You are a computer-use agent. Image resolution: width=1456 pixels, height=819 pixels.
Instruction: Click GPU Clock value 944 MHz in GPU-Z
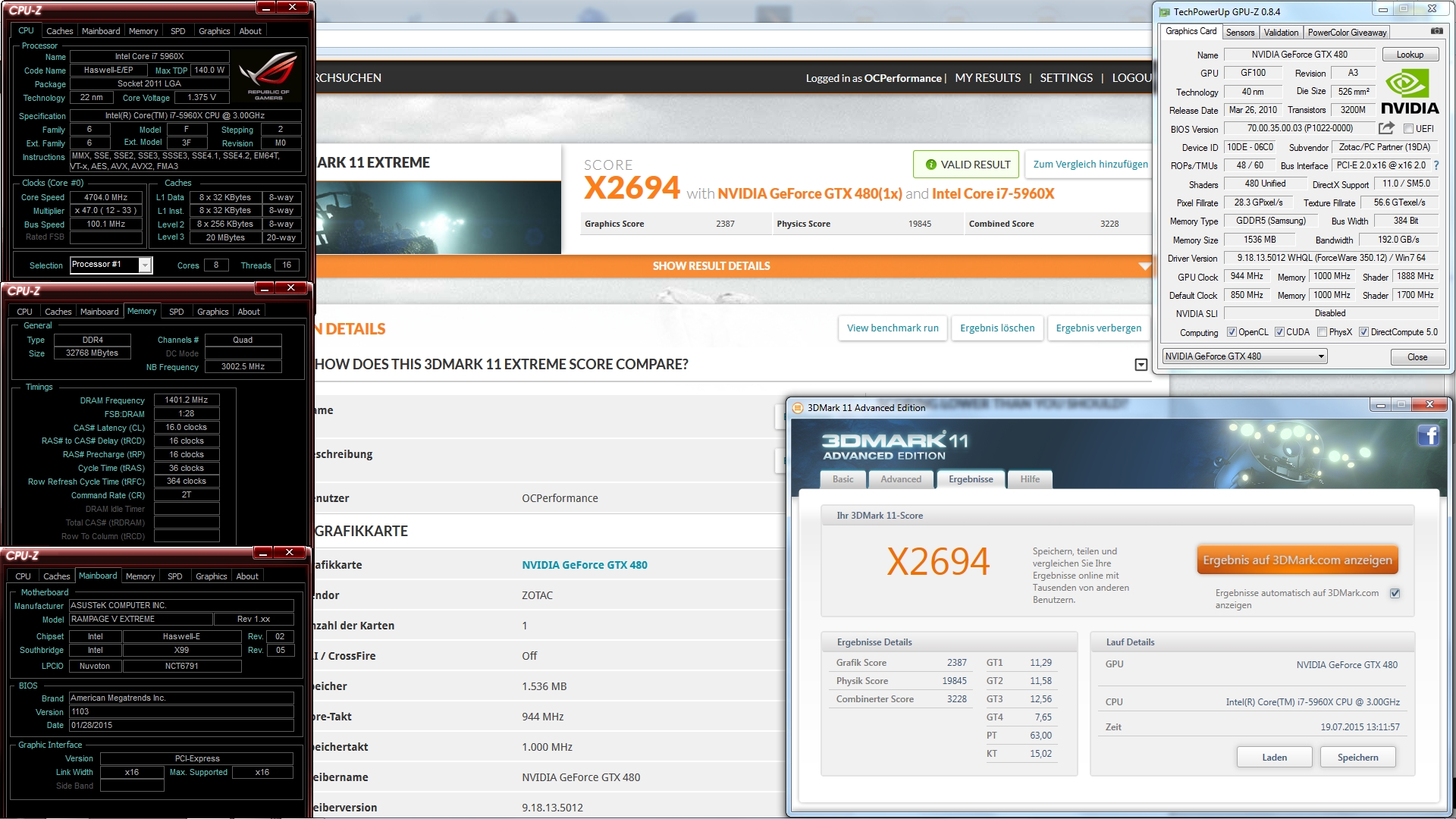1247,277
